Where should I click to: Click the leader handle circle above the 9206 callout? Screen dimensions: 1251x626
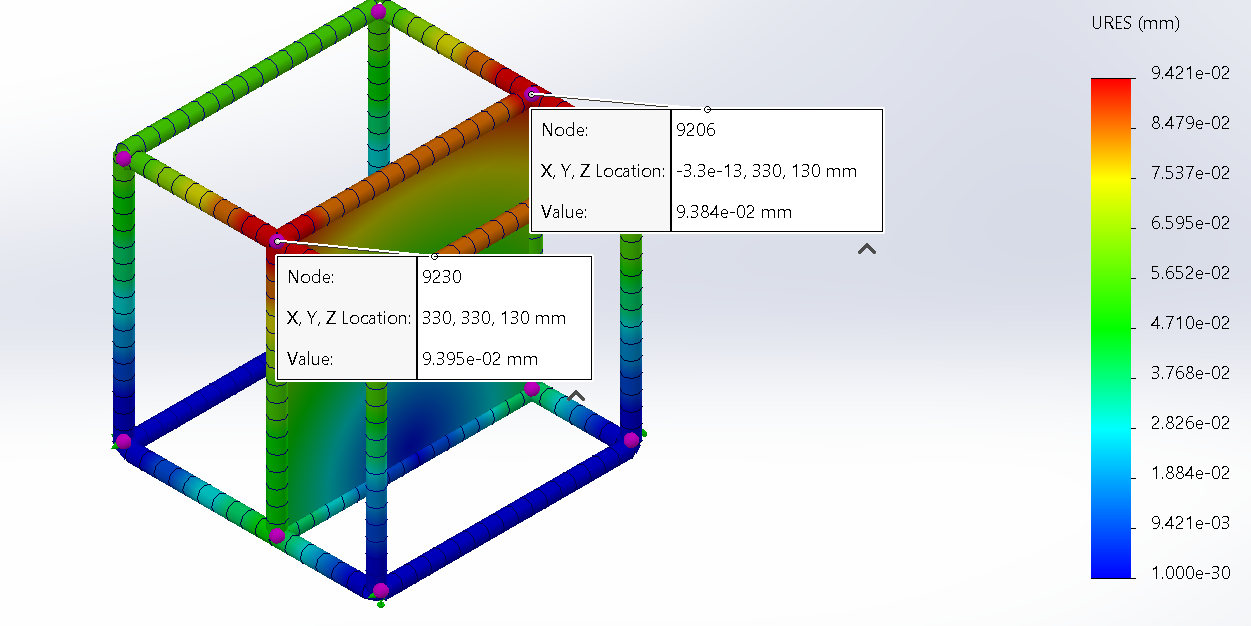tap(707, 109)
